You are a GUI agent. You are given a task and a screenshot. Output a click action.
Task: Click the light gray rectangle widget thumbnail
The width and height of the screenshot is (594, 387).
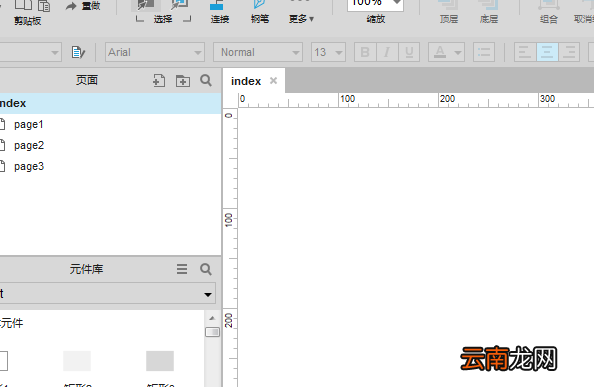click(77, 361)
